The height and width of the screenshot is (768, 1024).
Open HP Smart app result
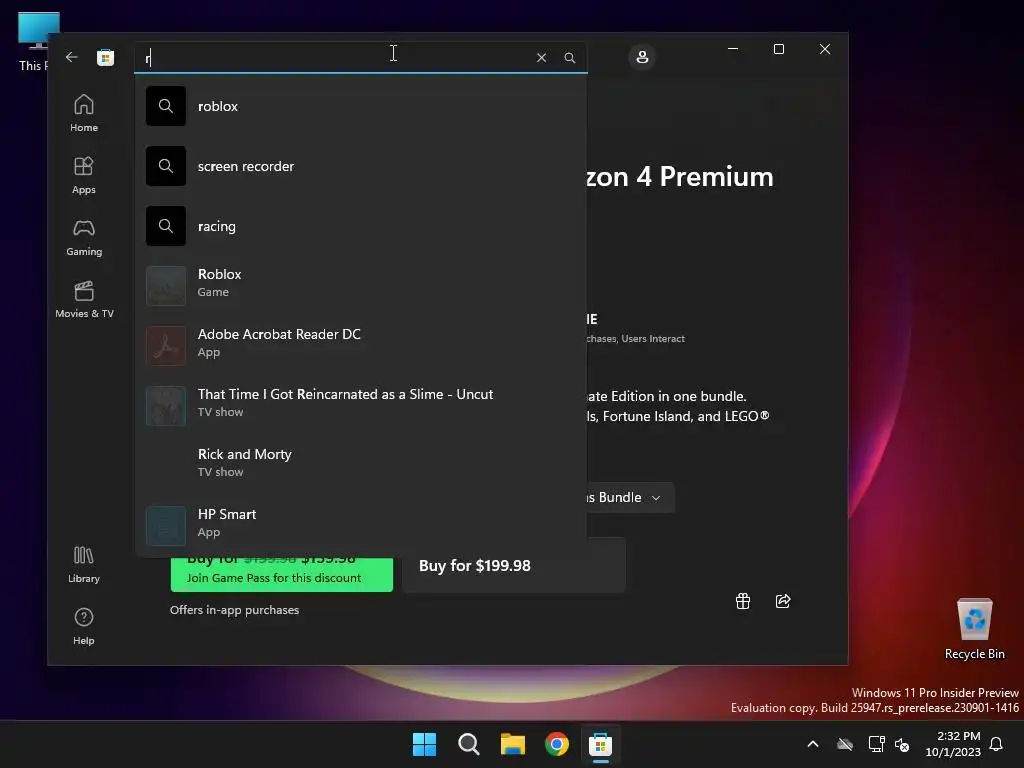(360, 526)
